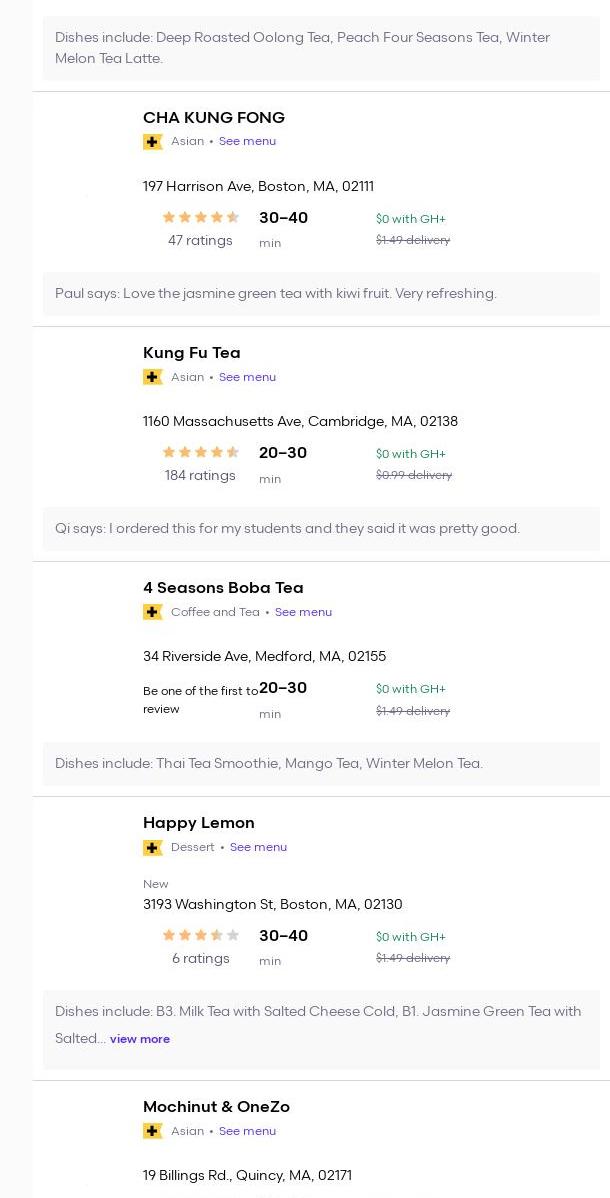
Task: Click the GH+ badge under Kung Fu Tea
Action: [153, 377]
